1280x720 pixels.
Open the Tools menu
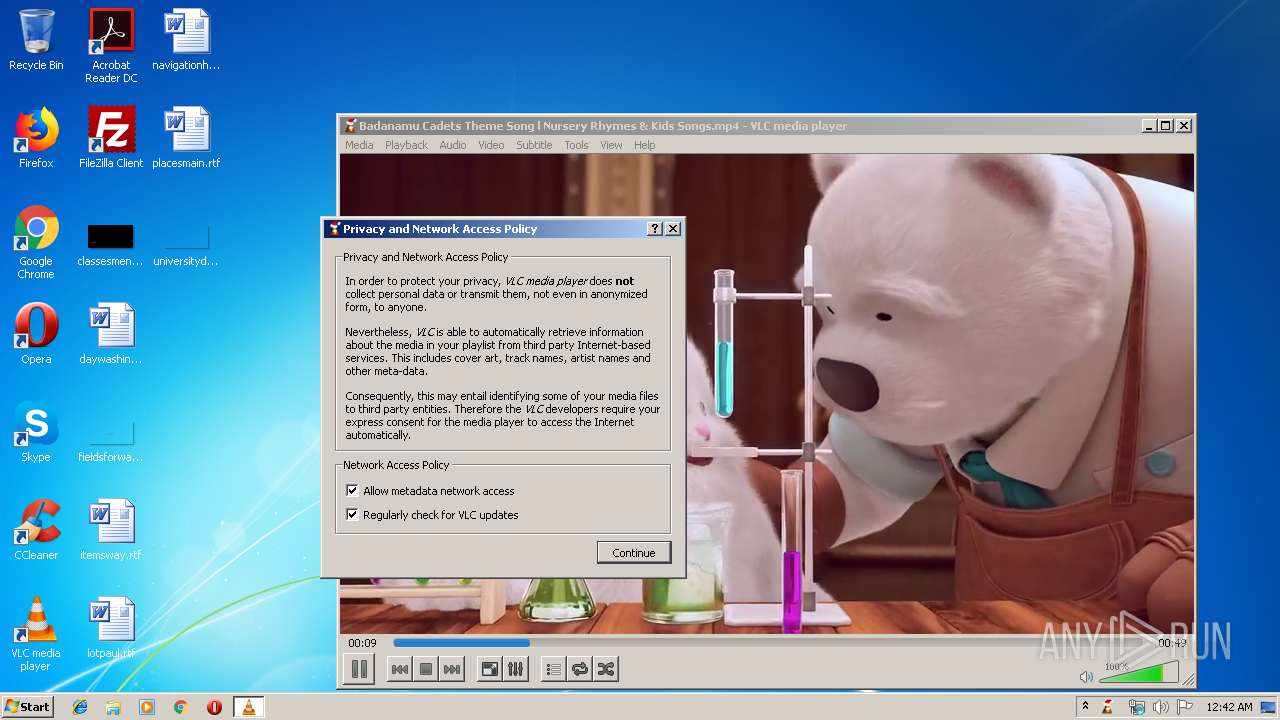576,145
